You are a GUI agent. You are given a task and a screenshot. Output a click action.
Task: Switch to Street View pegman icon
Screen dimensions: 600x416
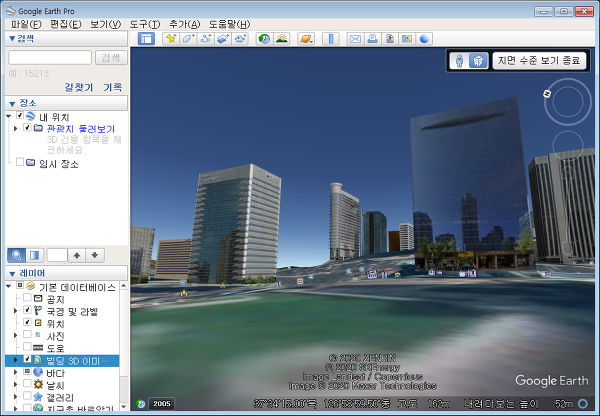click(x=460, y=60)
